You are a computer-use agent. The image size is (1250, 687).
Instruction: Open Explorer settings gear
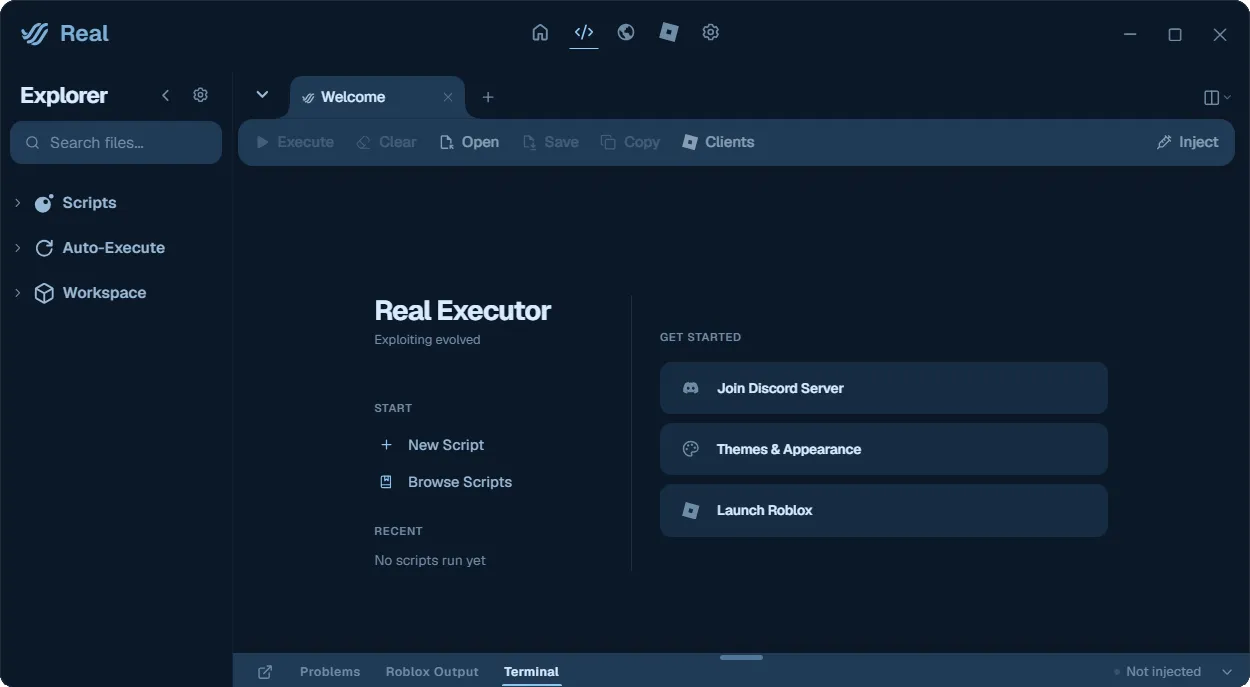[x=200, y=95]
